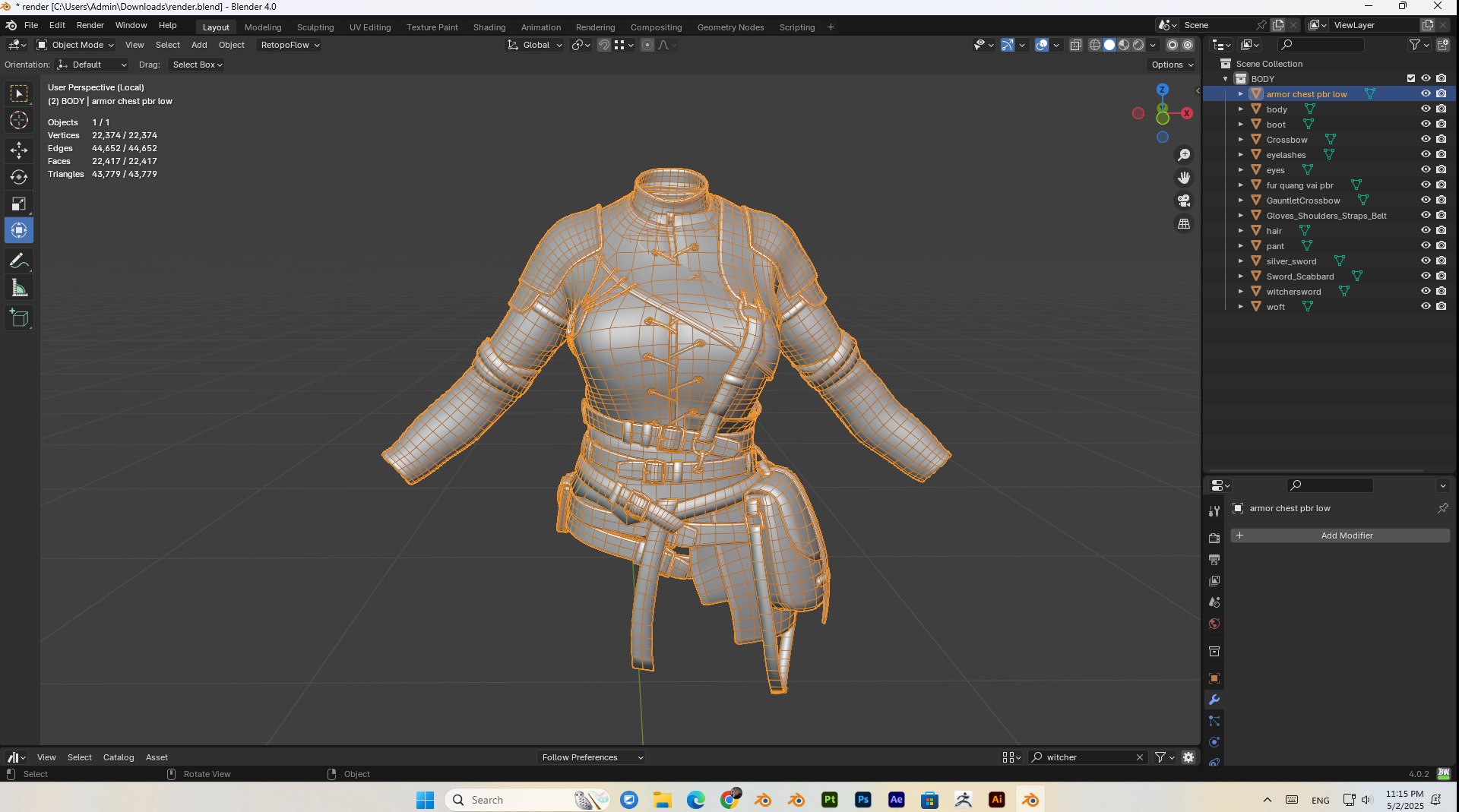Uncheck BODY collection exclude checkbox
Screen dimensions: 1459x812
point(1411,78)
